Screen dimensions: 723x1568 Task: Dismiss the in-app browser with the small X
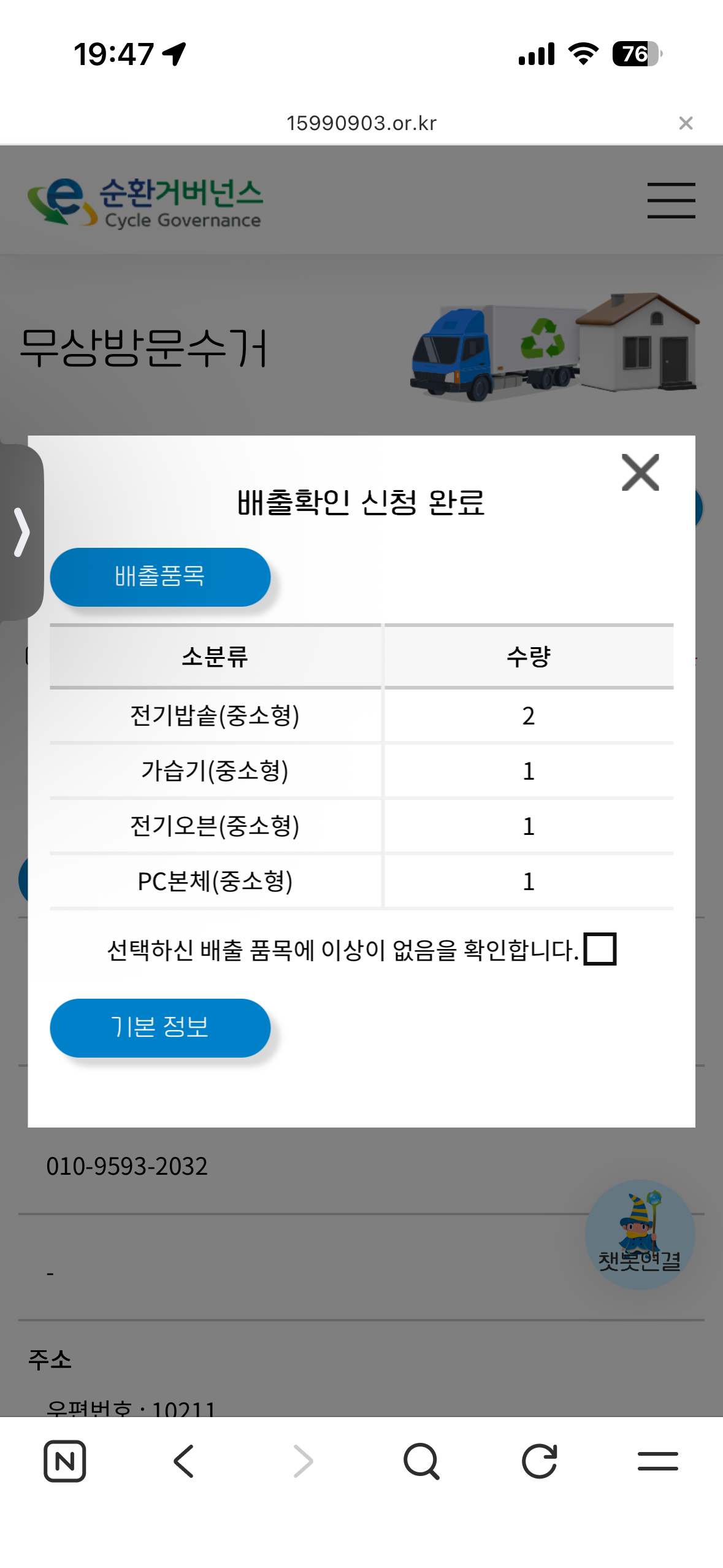tap(686, 123)
